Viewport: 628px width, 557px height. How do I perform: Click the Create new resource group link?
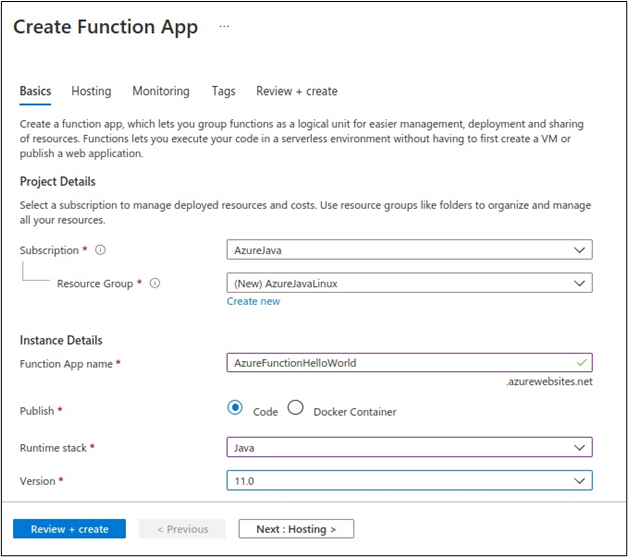[253, 301]
